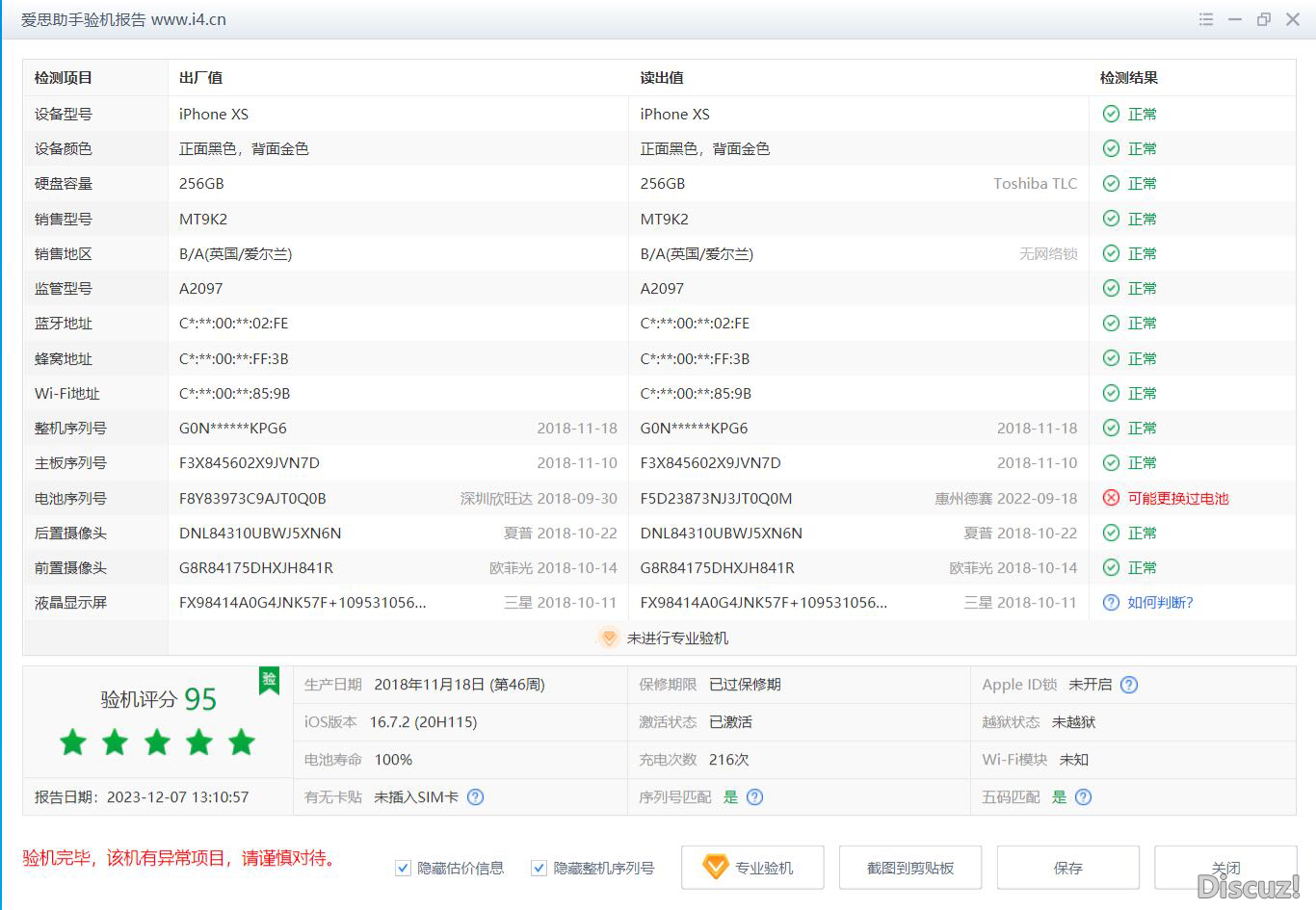The height and width of the screenshot is (910, 1316).
Task: Select factory battery serial F8Y83973C9AJT0Q0B
Action: 252,498
